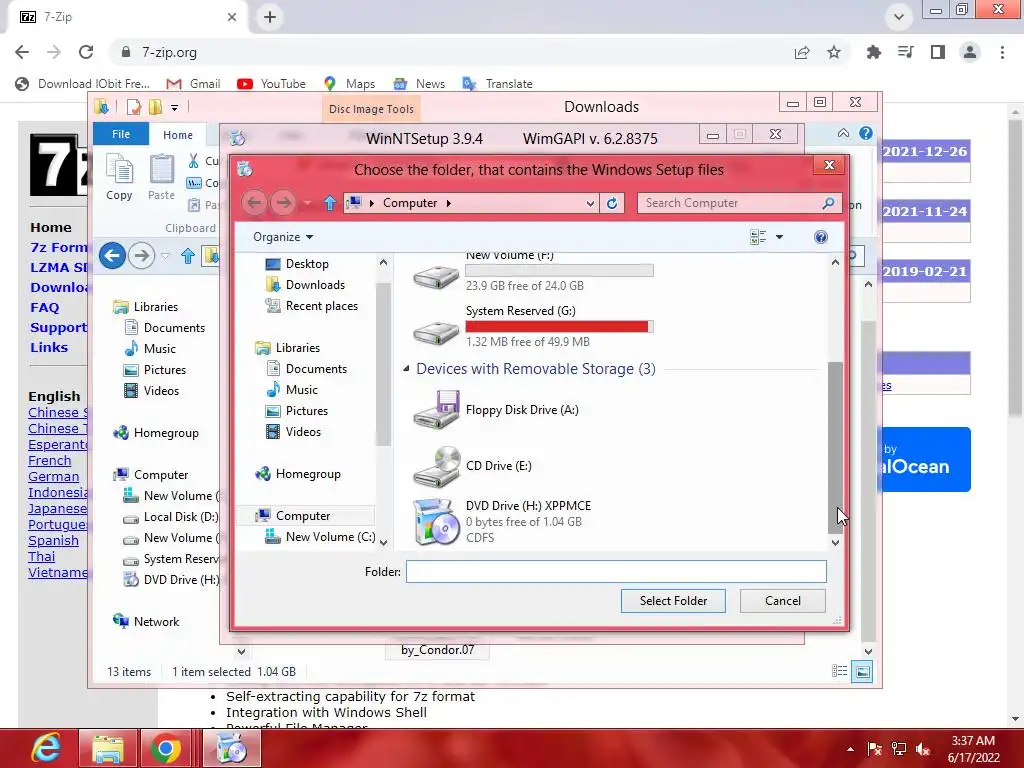The image size is (1024, 768).
Task: Click breadcrumb arrow after Computer
Action: pos(449,203)
